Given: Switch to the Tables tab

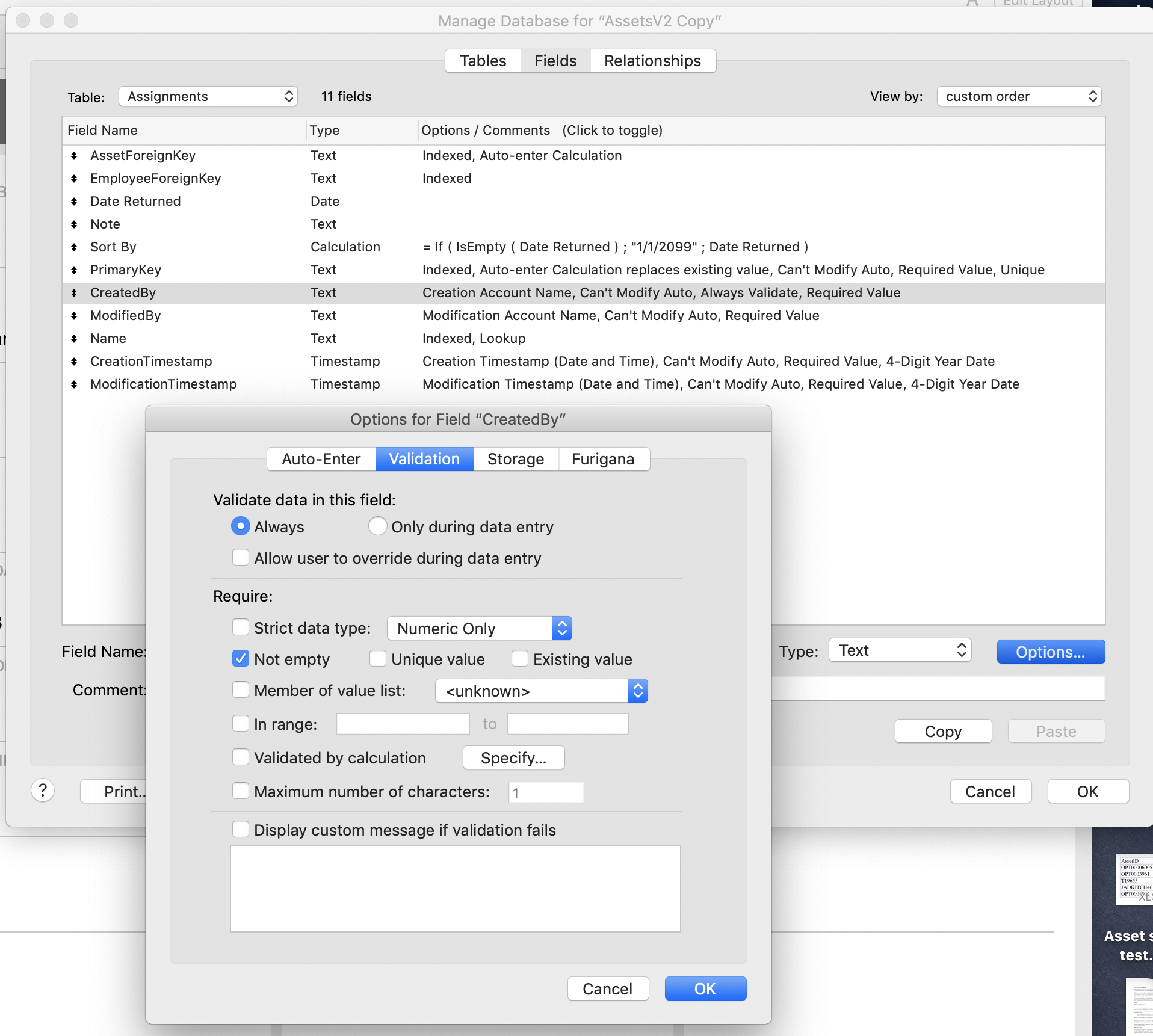Looking at the screenshot, I should 483,61.
